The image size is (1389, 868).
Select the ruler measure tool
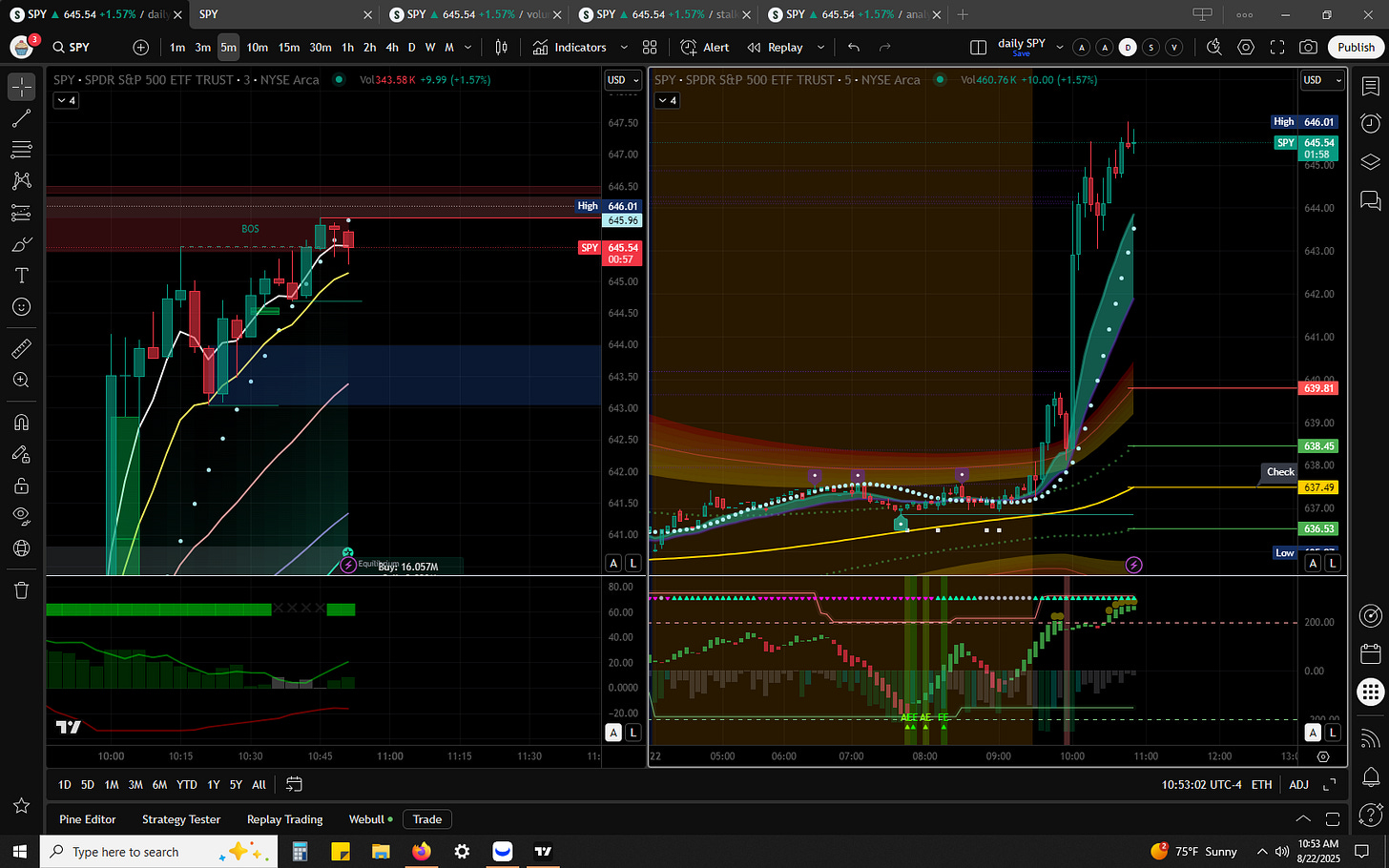coord(21,349)
